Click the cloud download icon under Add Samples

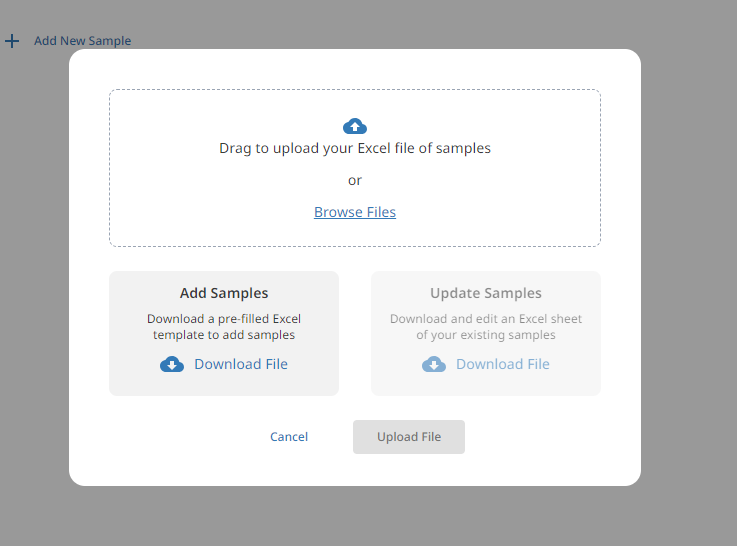click(x=172, y=365)
